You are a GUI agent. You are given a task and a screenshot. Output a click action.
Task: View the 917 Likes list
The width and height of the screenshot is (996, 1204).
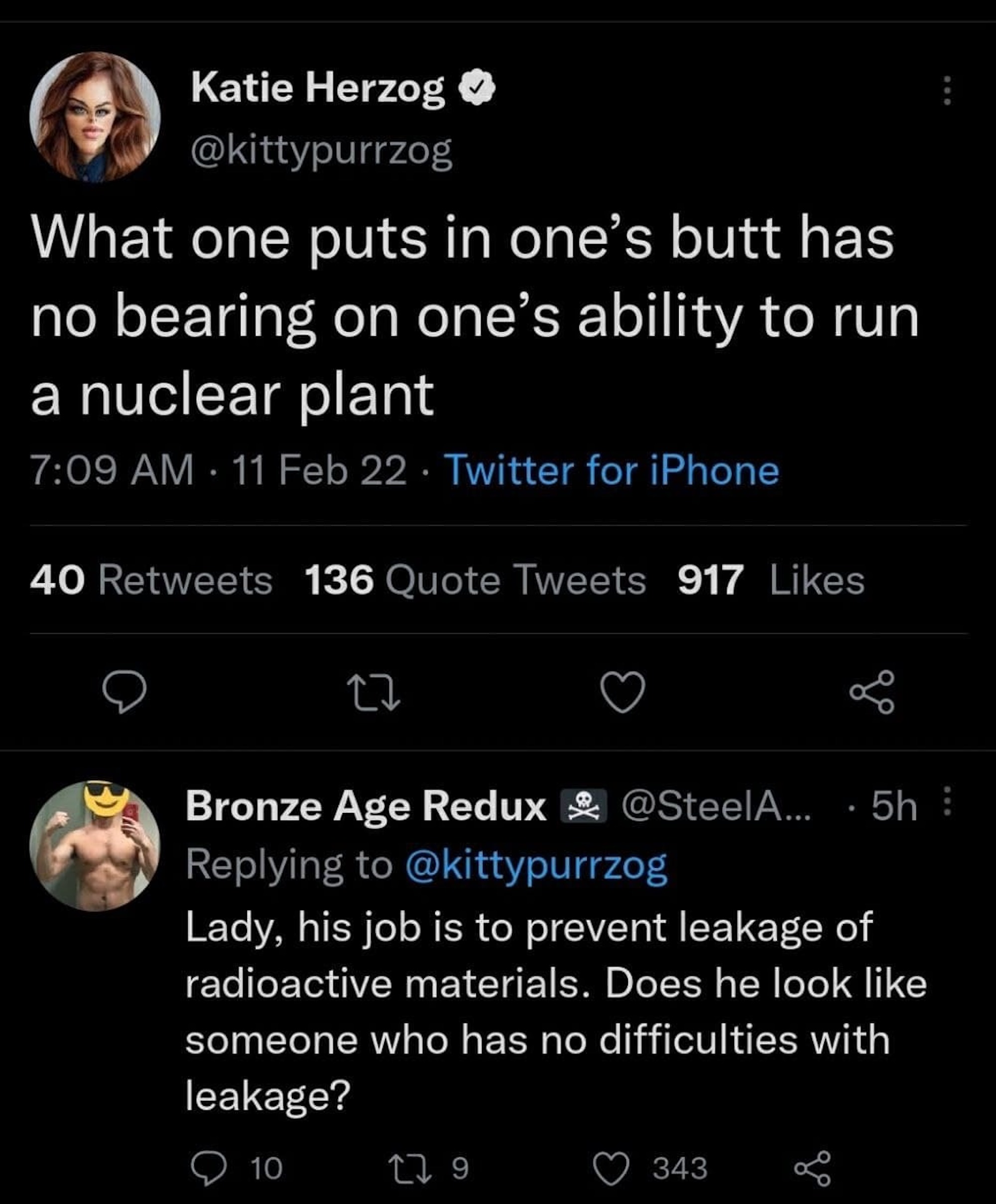[x=771, y=580]
